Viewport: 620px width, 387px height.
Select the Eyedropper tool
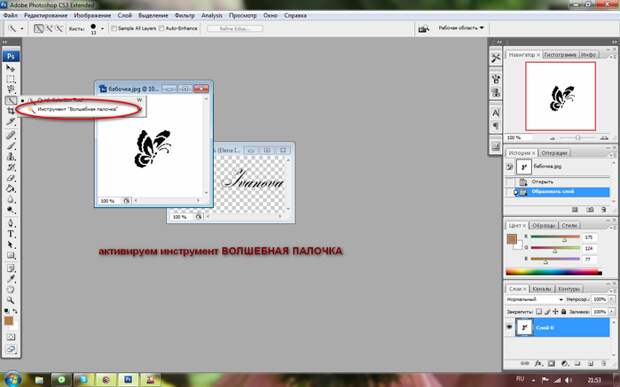click(x=10, y=279)
